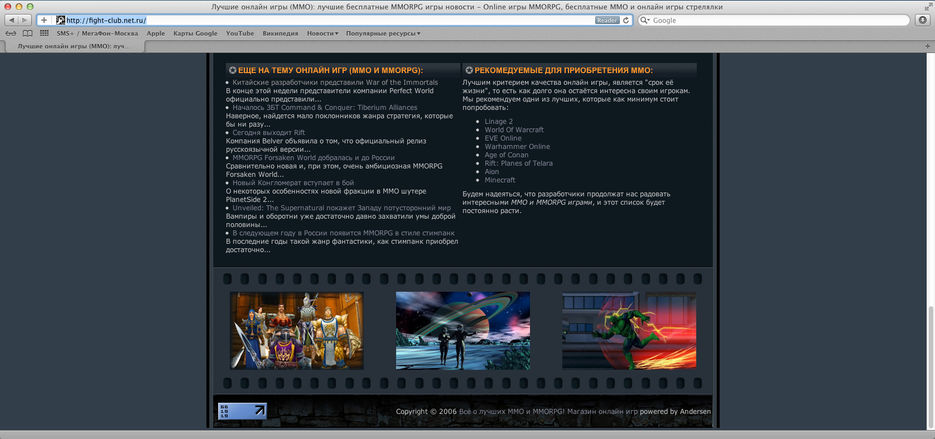Open the MMORPG в стиле стимпанк link
This screenshot has width=935, height=439.
[x=343, y=233]
